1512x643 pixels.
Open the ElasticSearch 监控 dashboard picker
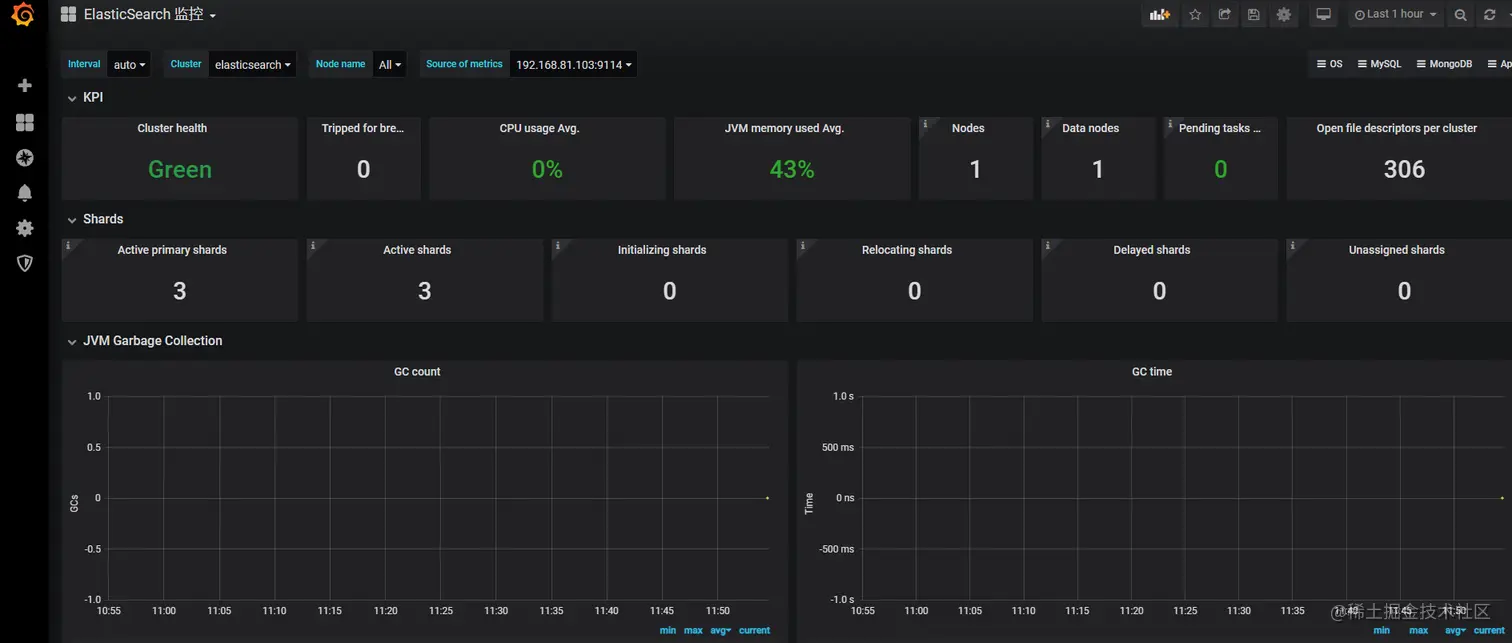click(138, 15)
